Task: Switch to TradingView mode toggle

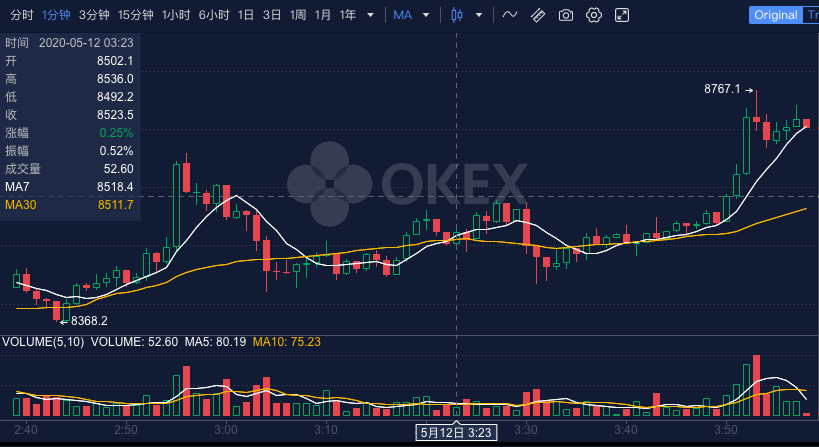Action: click(811, 15)
